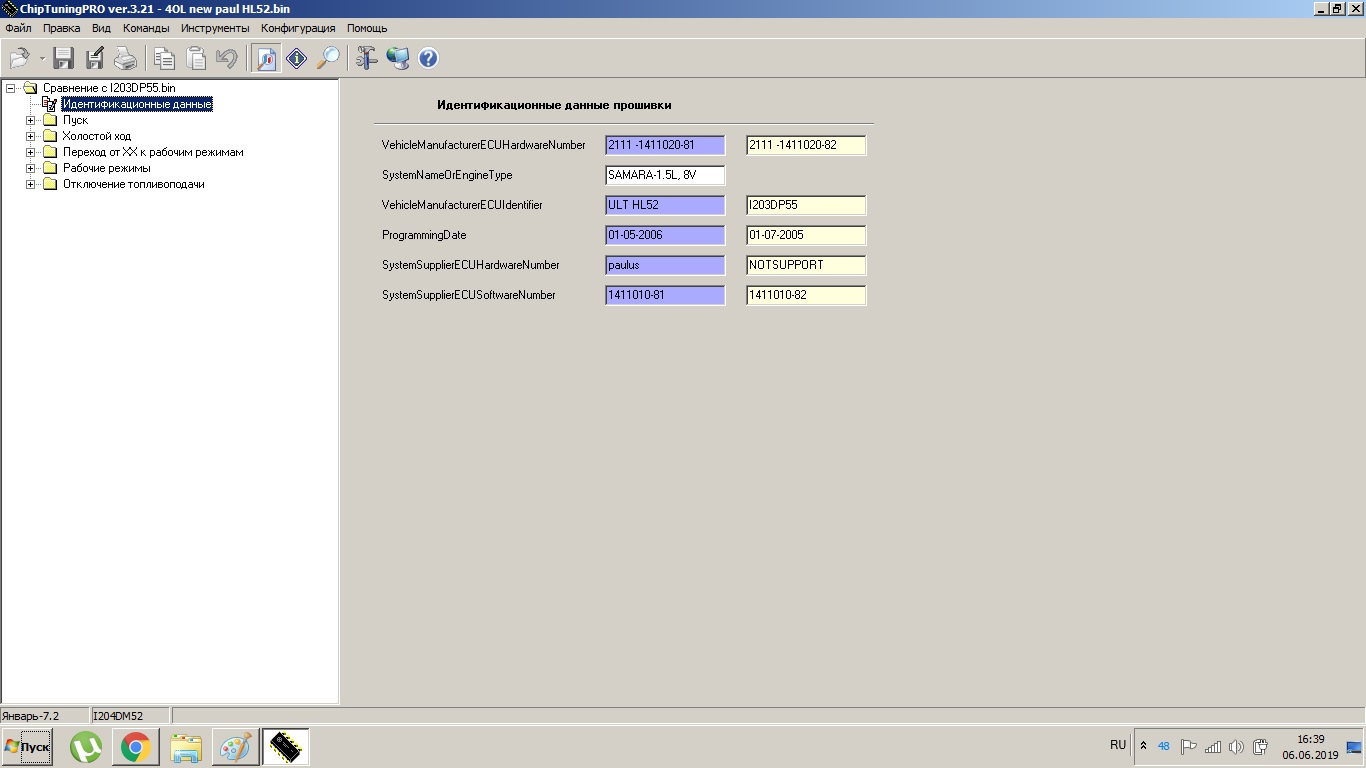The width and height of the screenshot is (1366, 768).
Task: Click the RU language indicator in tray
Action: pos(1118,745)
